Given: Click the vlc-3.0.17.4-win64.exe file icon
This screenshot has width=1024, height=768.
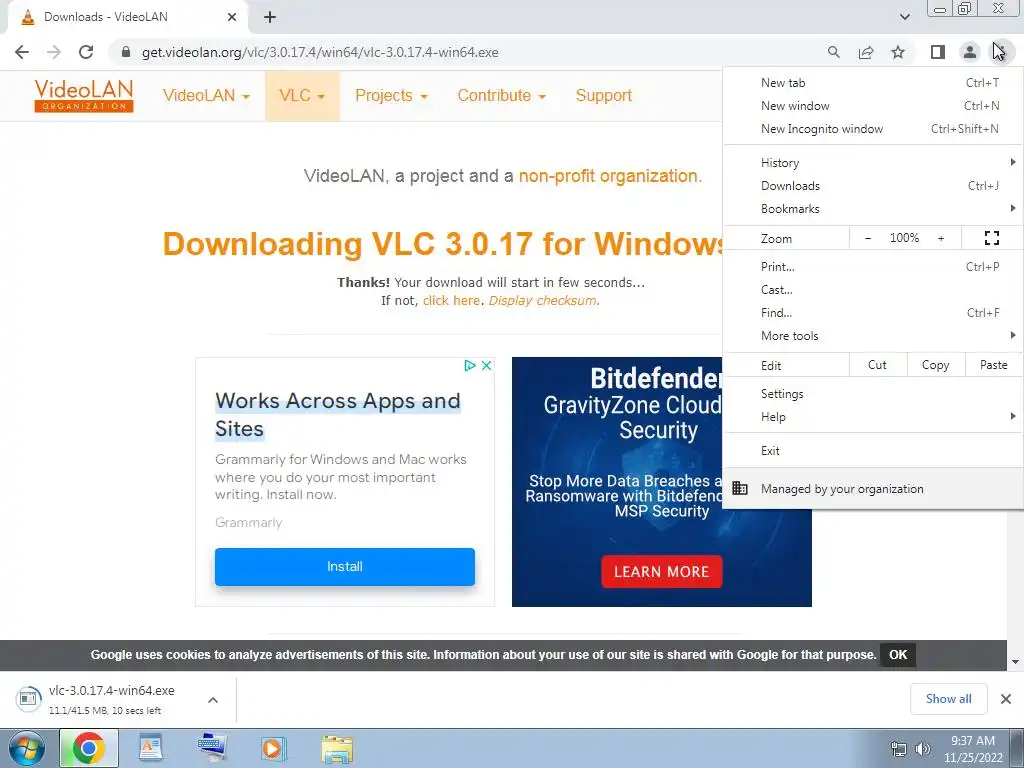Looking at the screenshot, I should click(28, 699).
